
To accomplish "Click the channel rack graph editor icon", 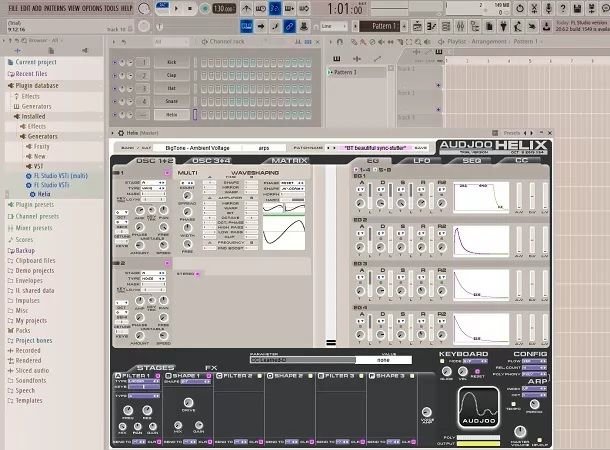I will (x=298, y=42).
